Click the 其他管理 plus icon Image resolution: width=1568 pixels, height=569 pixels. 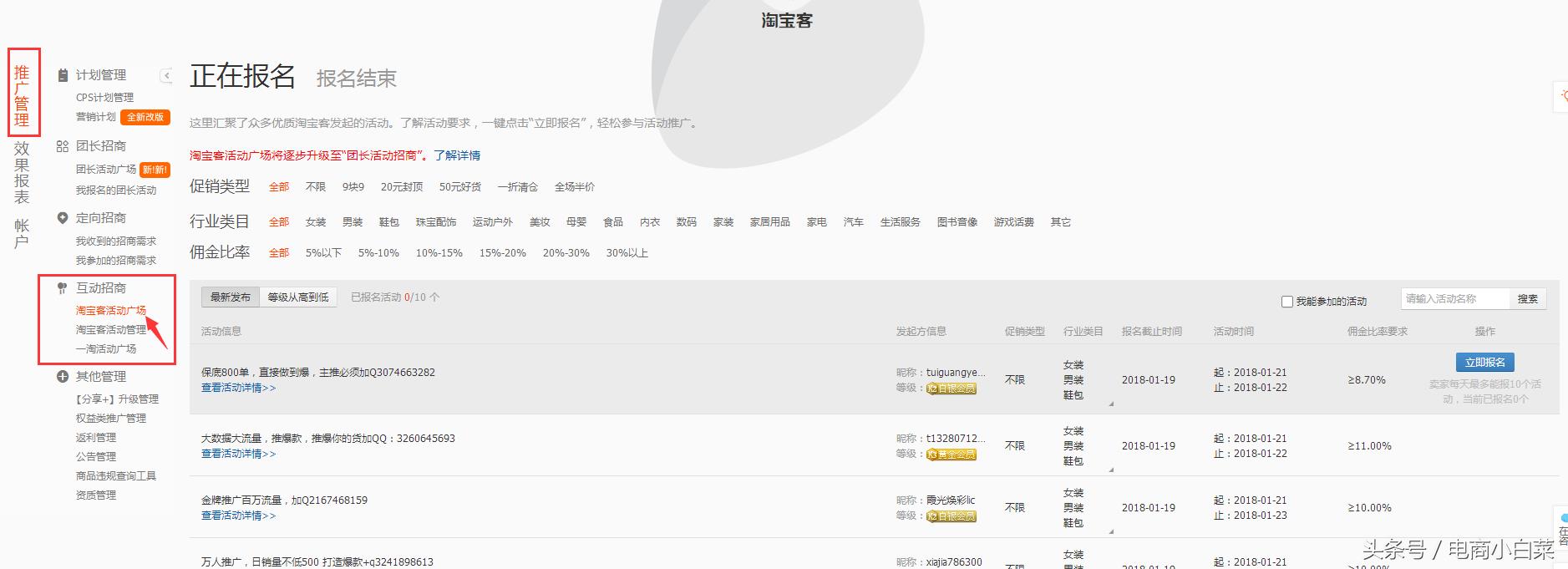point(63,376)
